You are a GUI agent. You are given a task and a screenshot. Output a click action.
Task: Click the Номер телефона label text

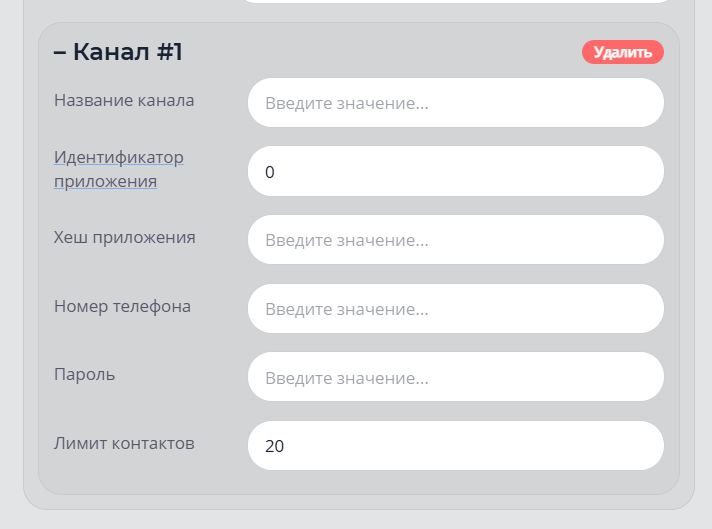[x=122, y=306]
